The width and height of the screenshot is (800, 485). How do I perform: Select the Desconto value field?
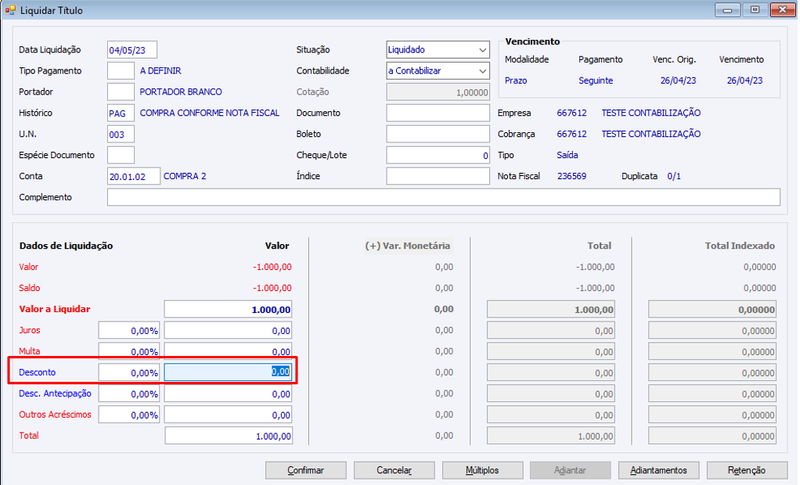click(228, 372)
